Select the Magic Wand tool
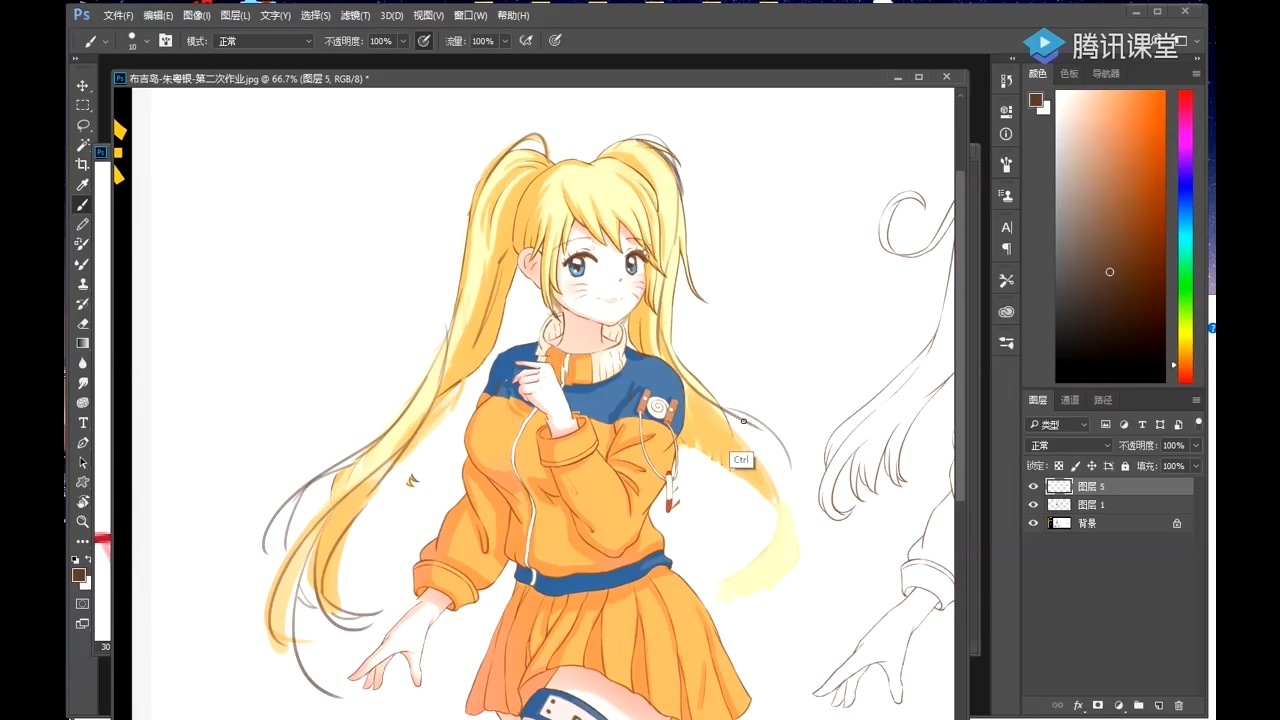 point(83,145)
